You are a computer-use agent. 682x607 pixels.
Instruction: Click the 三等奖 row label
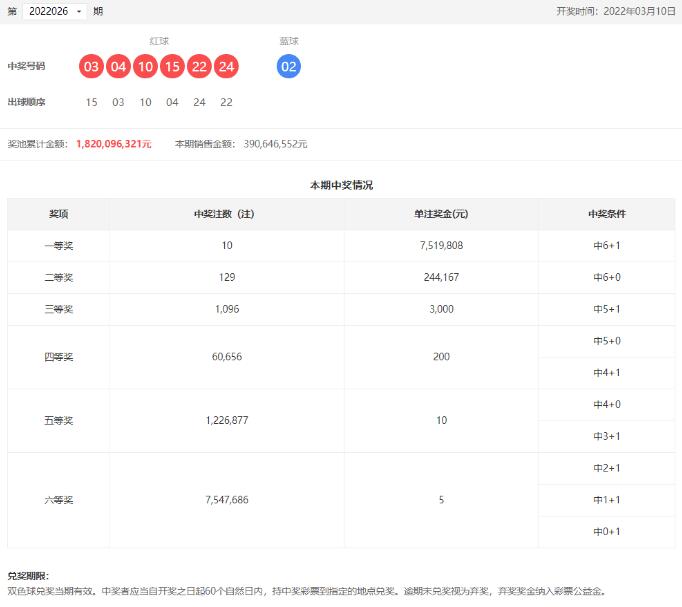(x=58, y=309)
